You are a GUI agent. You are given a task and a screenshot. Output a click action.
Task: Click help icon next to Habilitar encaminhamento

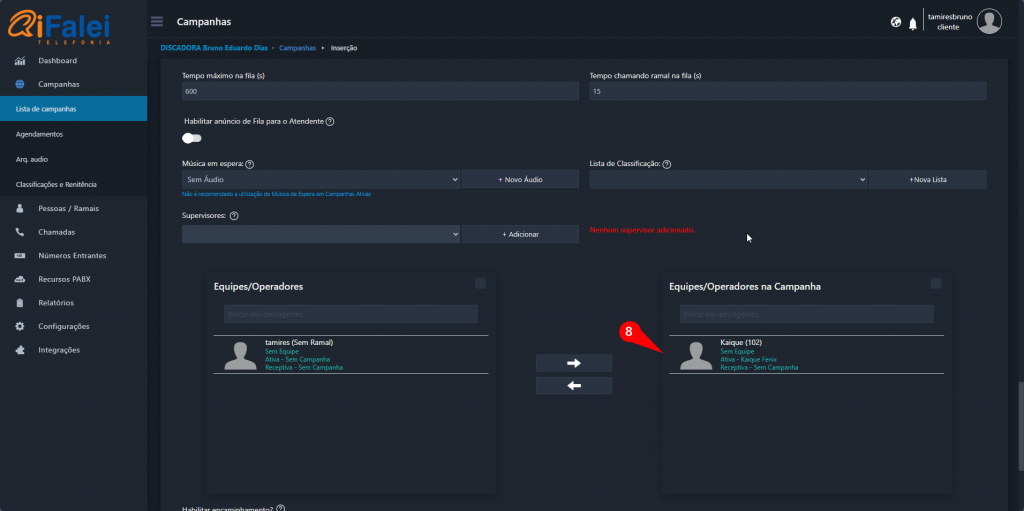point(281,508)
